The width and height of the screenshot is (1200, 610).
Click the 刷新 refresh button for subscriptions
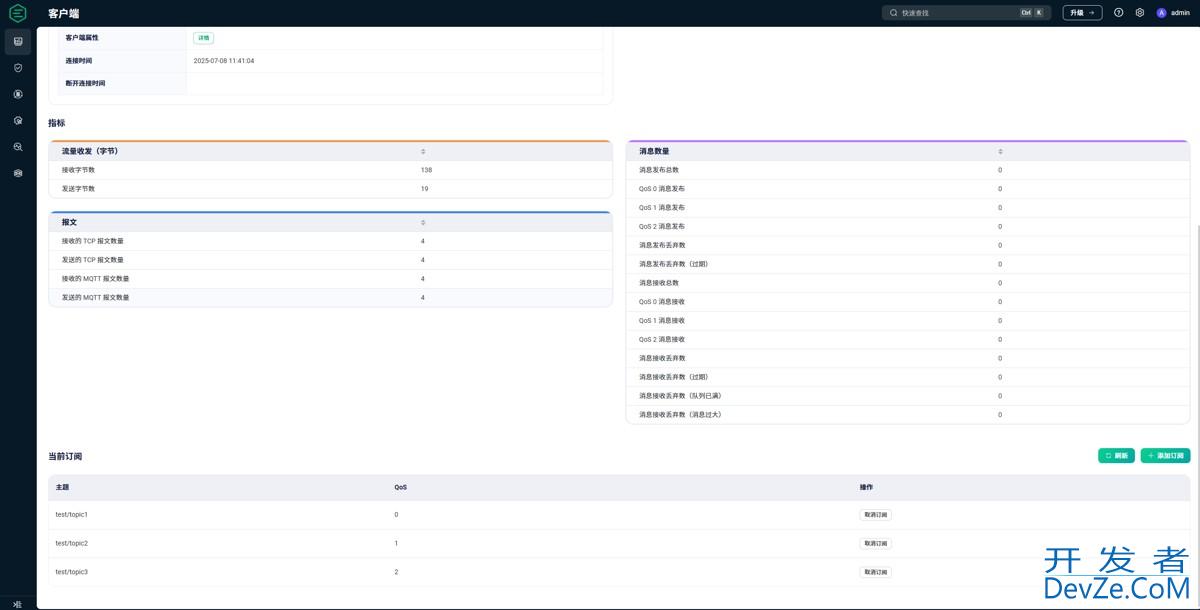pyautogui.click(x=1116, y=456)
